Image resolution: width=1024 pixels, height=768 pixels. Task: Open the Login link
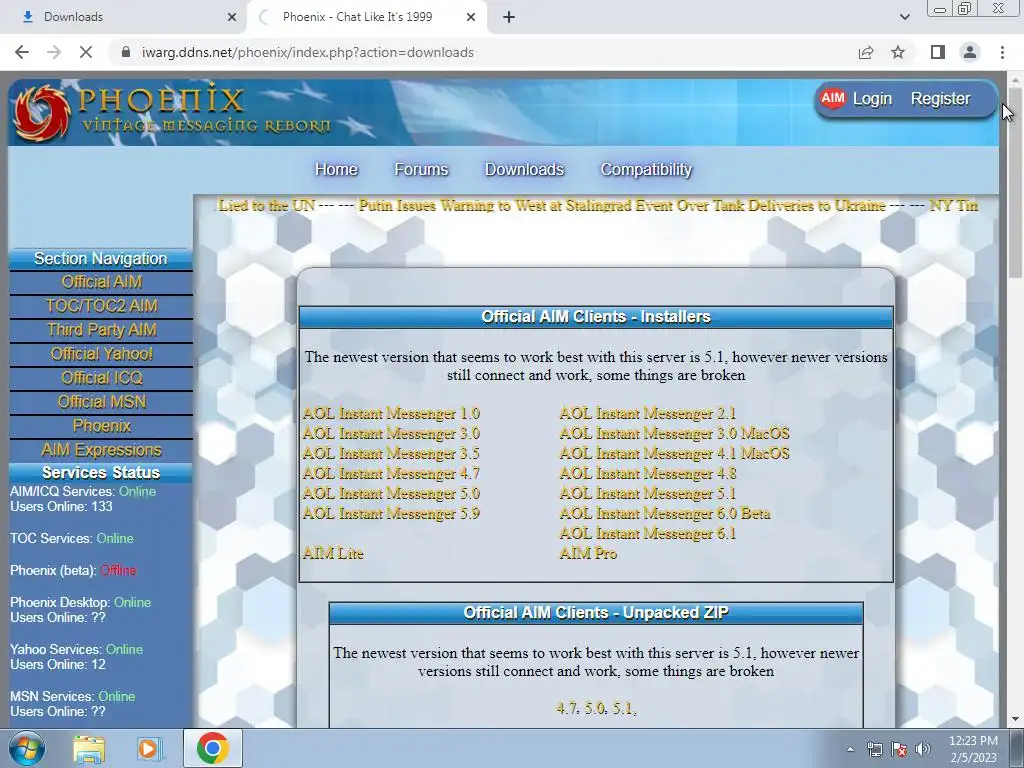click(872, 99)
